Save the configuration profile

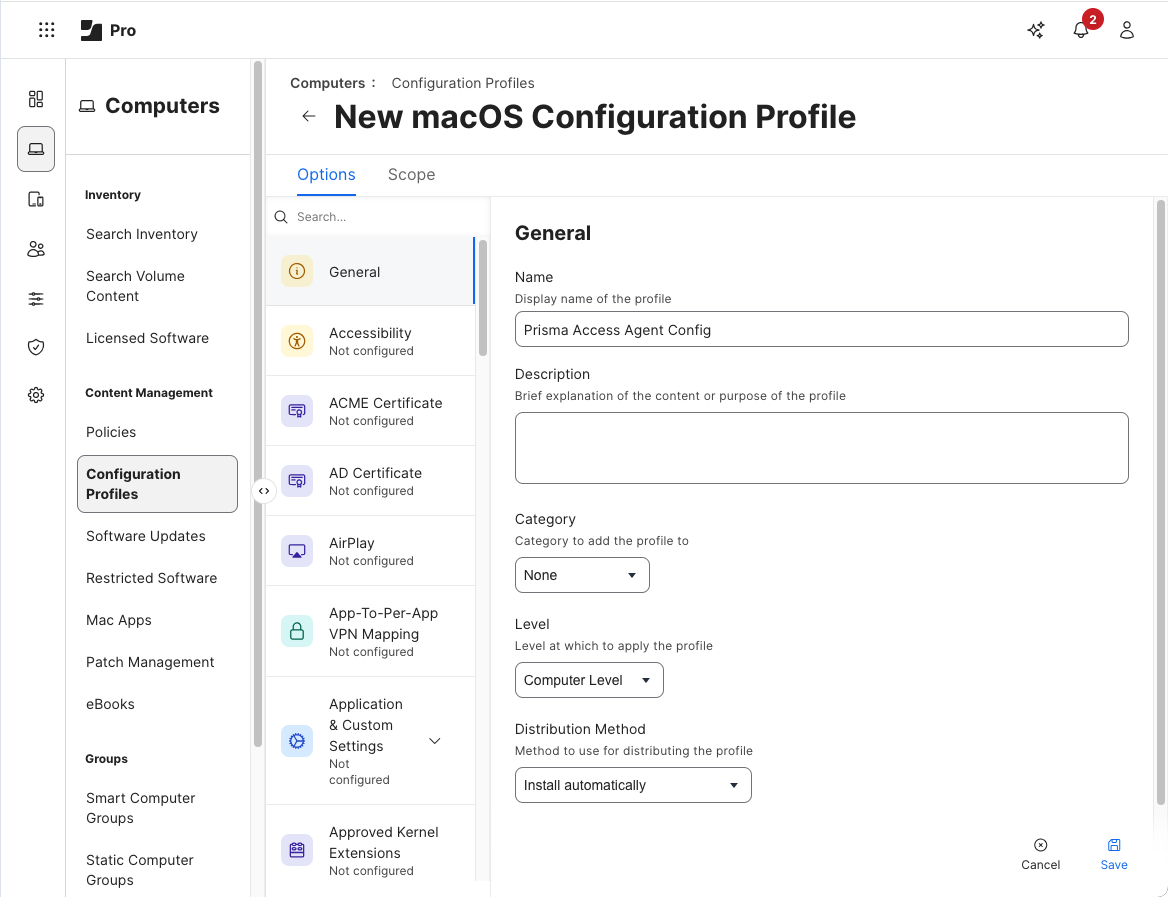click(1113, 853)
